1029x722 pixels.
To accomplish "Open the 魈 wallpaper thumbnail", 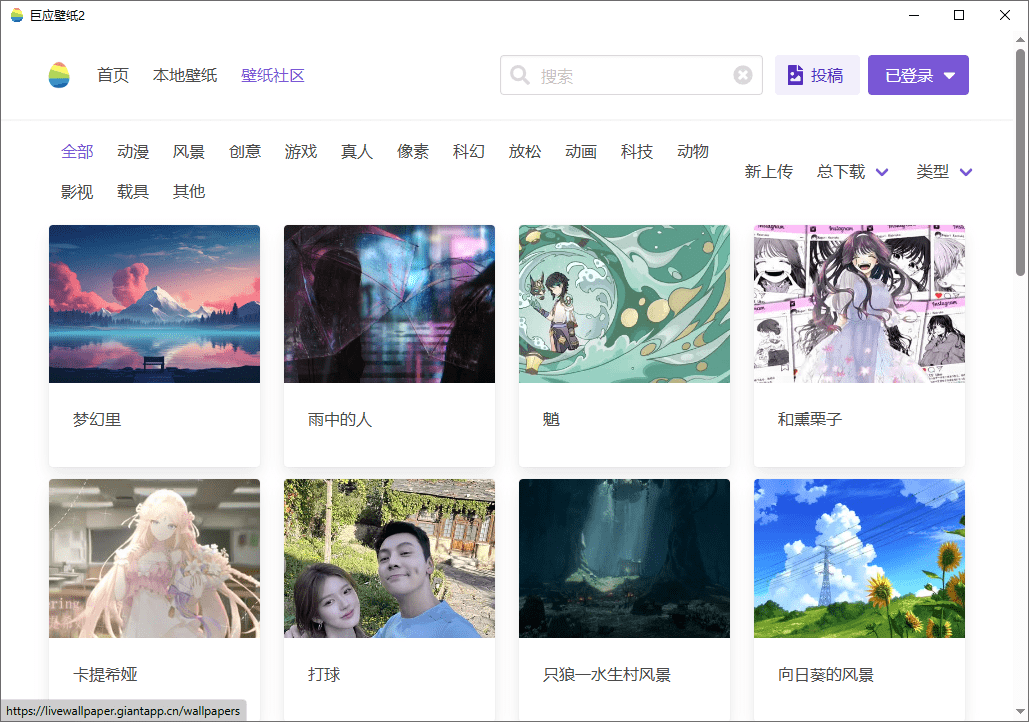I will click(x=624, y=303).
